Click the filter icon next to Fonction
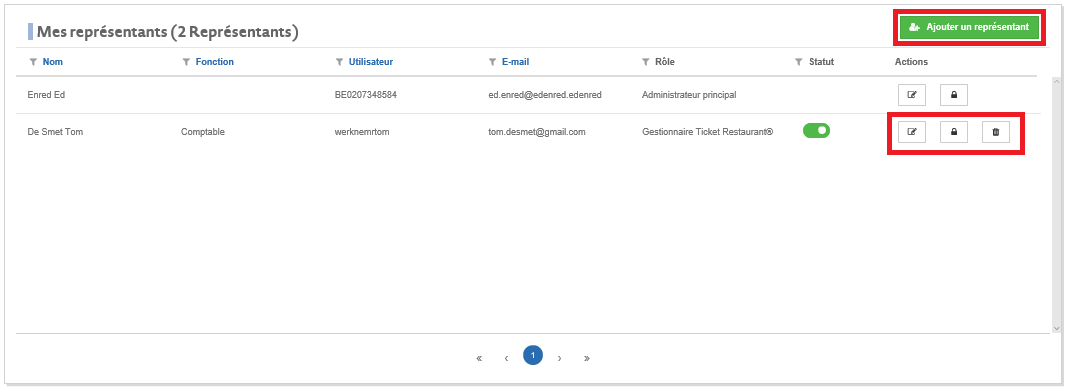1070x391 pixels. pos(186,62)
